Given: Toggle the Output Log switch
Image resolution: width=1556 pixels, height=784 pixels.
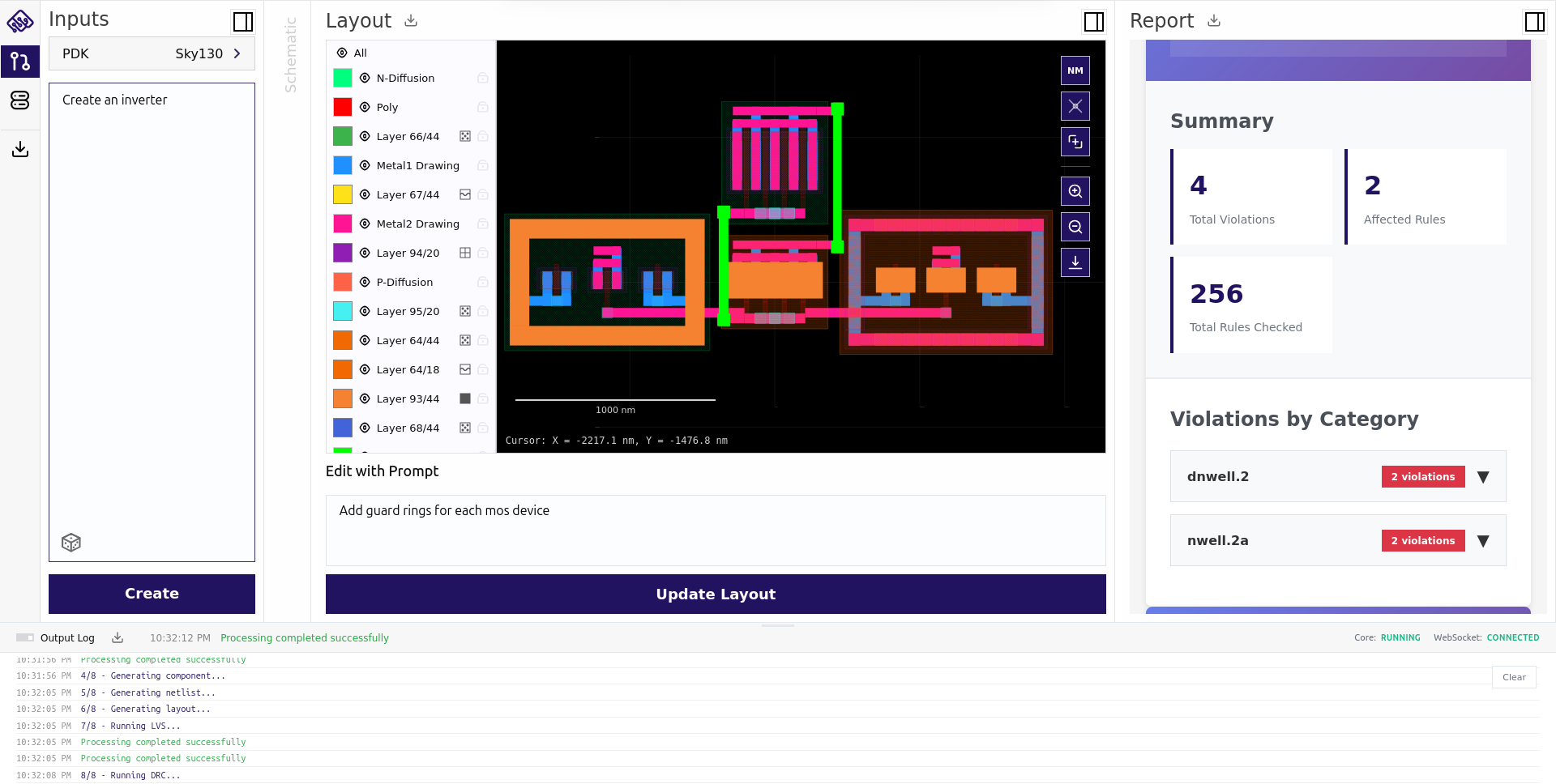Looking at the screenshot, I should click(25, 637).
